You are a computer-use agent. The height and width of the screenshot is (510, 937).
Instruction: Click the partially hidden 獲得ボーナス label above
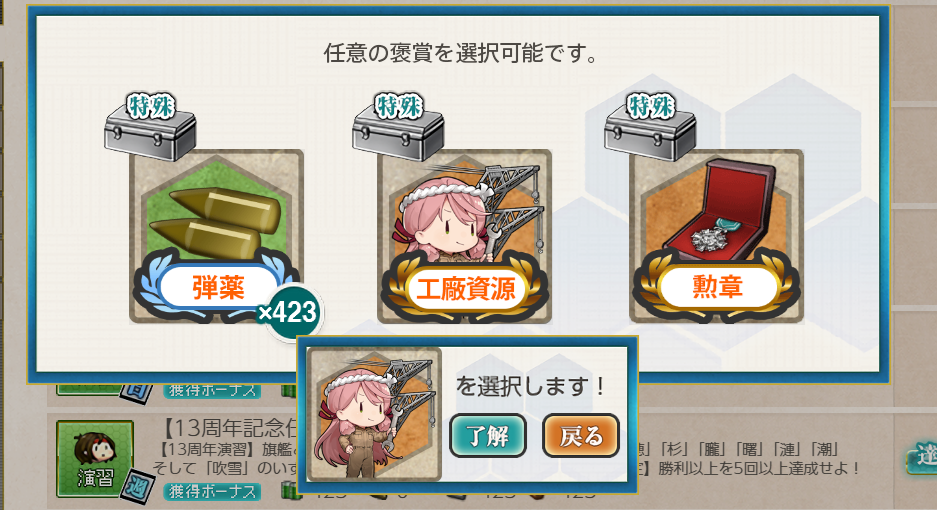tap(212, 391)
